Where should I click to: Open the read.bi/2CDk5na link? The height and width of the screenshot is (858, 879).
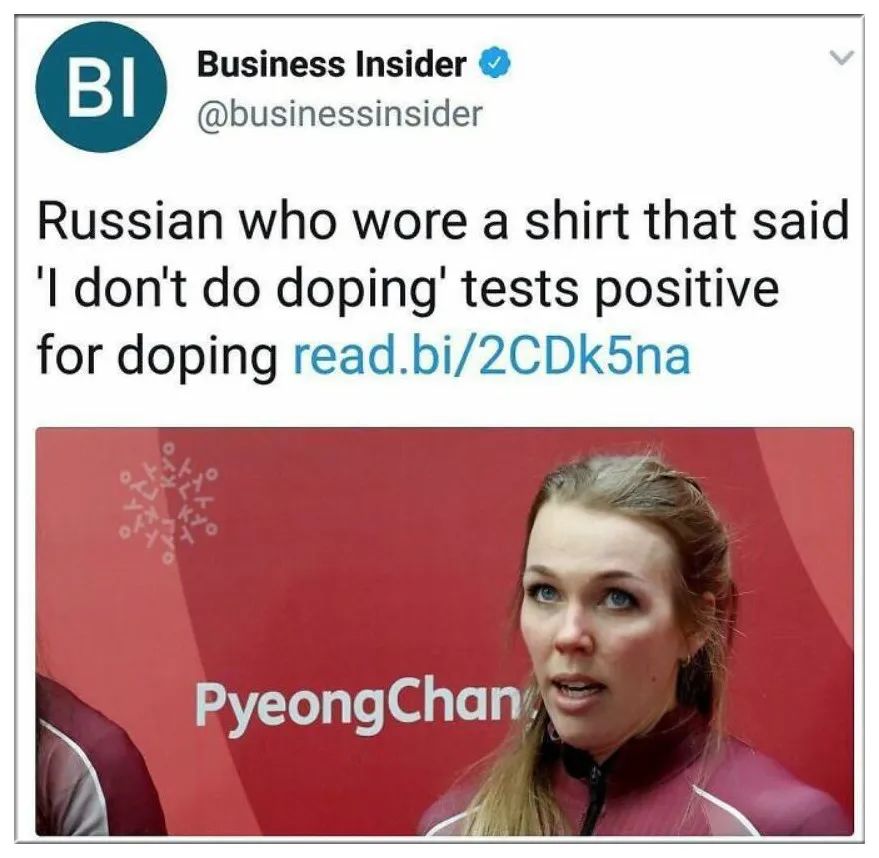(x=492, y=356)
